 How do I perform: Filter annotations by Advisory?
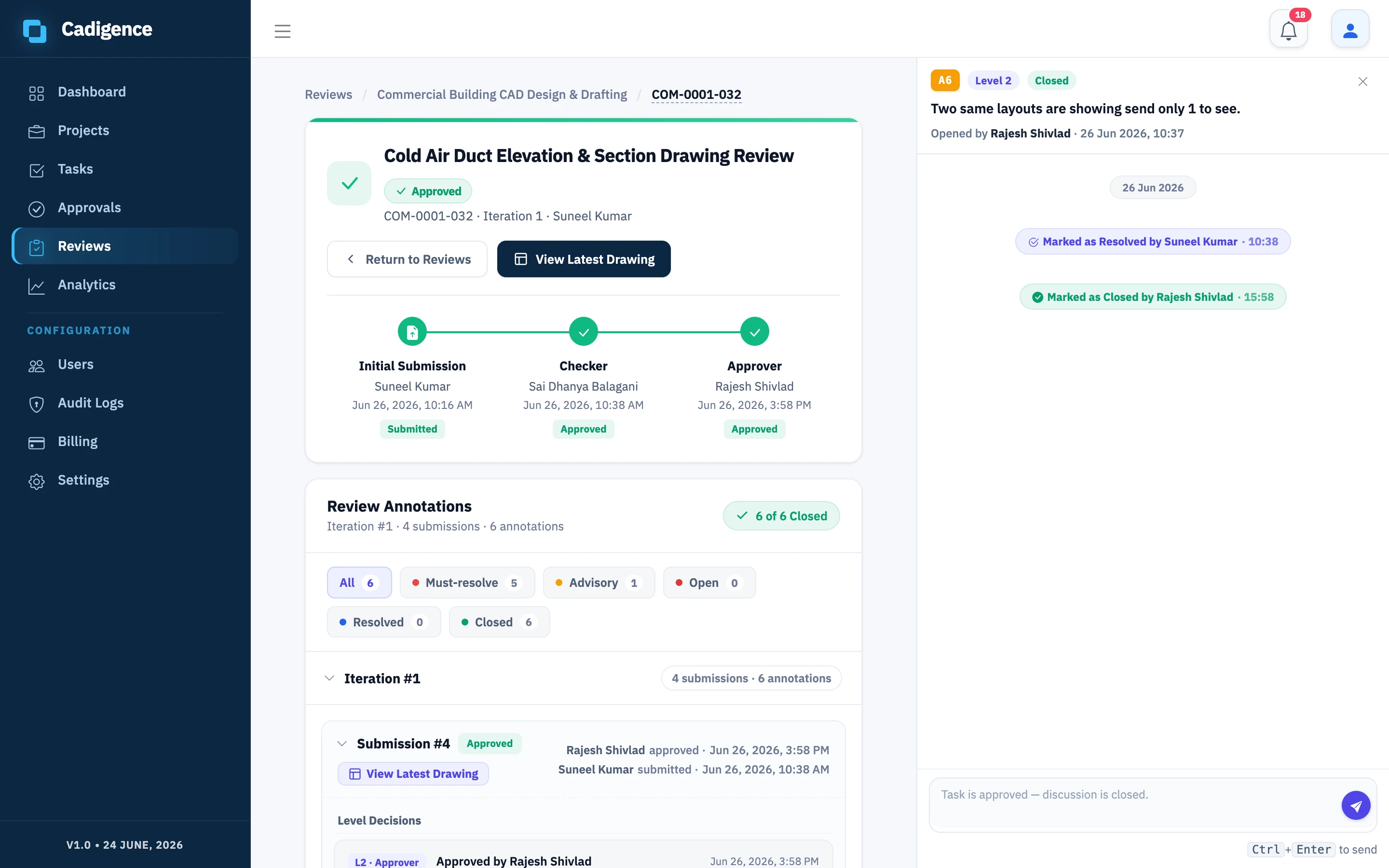(x=599, y=583)
